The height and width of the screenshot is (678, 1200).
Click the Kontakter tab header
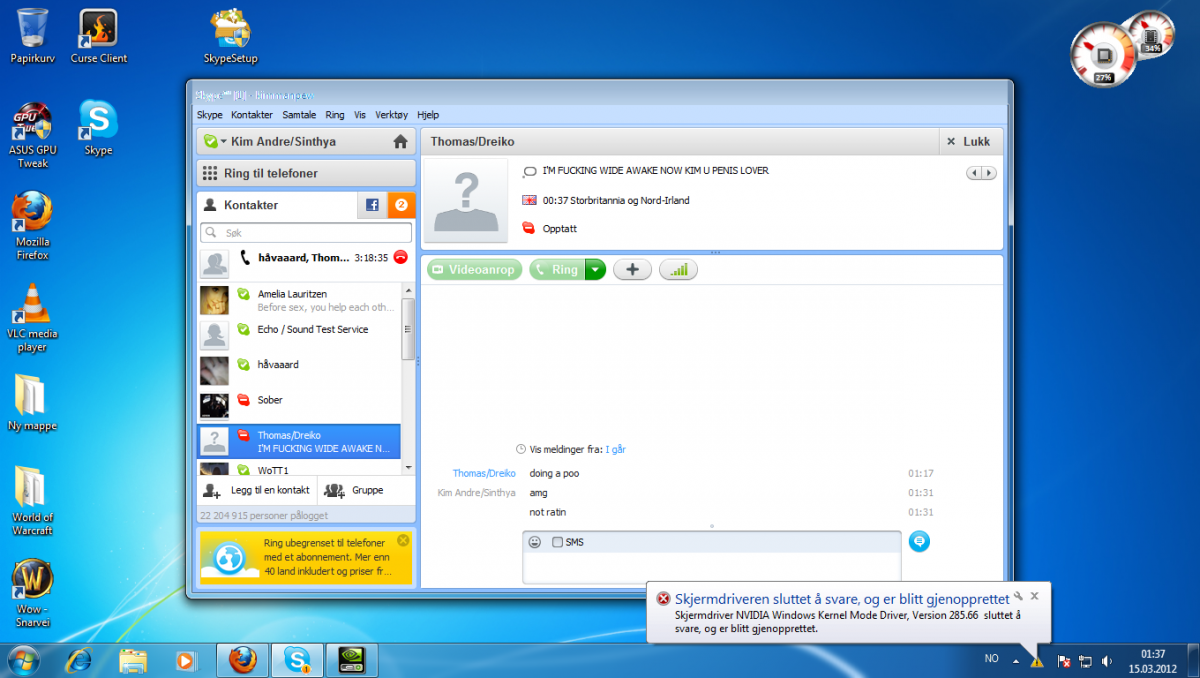(277, 205)
